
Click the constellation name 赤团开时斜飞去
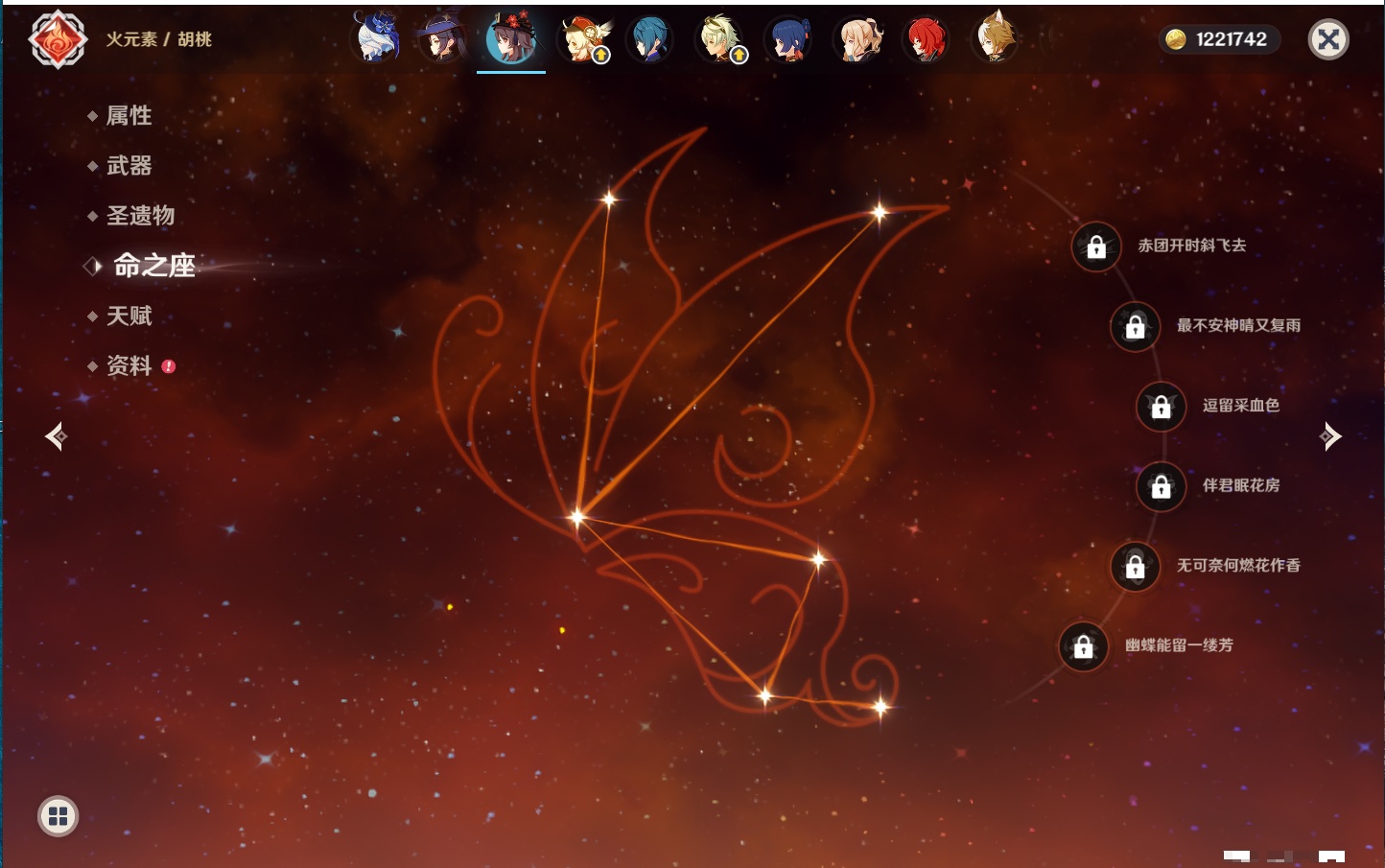click(x=1192, y=246)
